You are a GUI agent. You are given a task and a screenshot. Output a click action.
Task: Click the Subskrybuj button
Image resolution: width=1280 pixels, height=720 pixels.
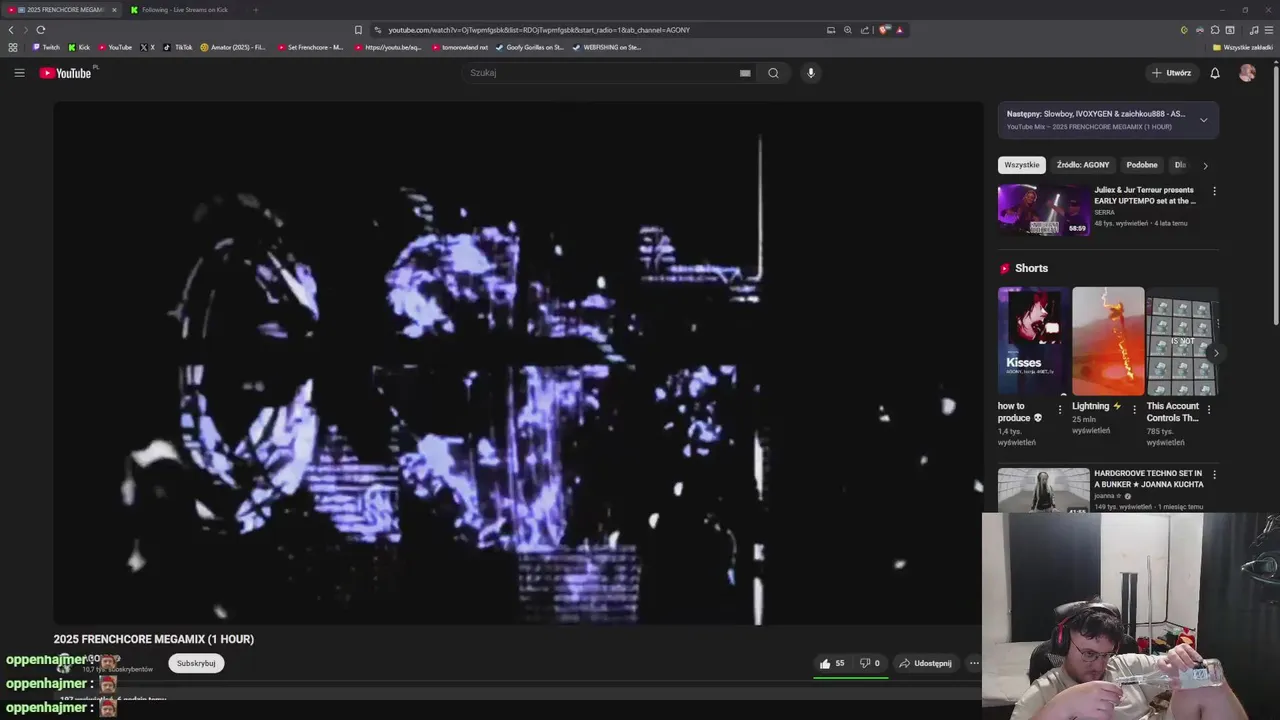click(196, 663)
